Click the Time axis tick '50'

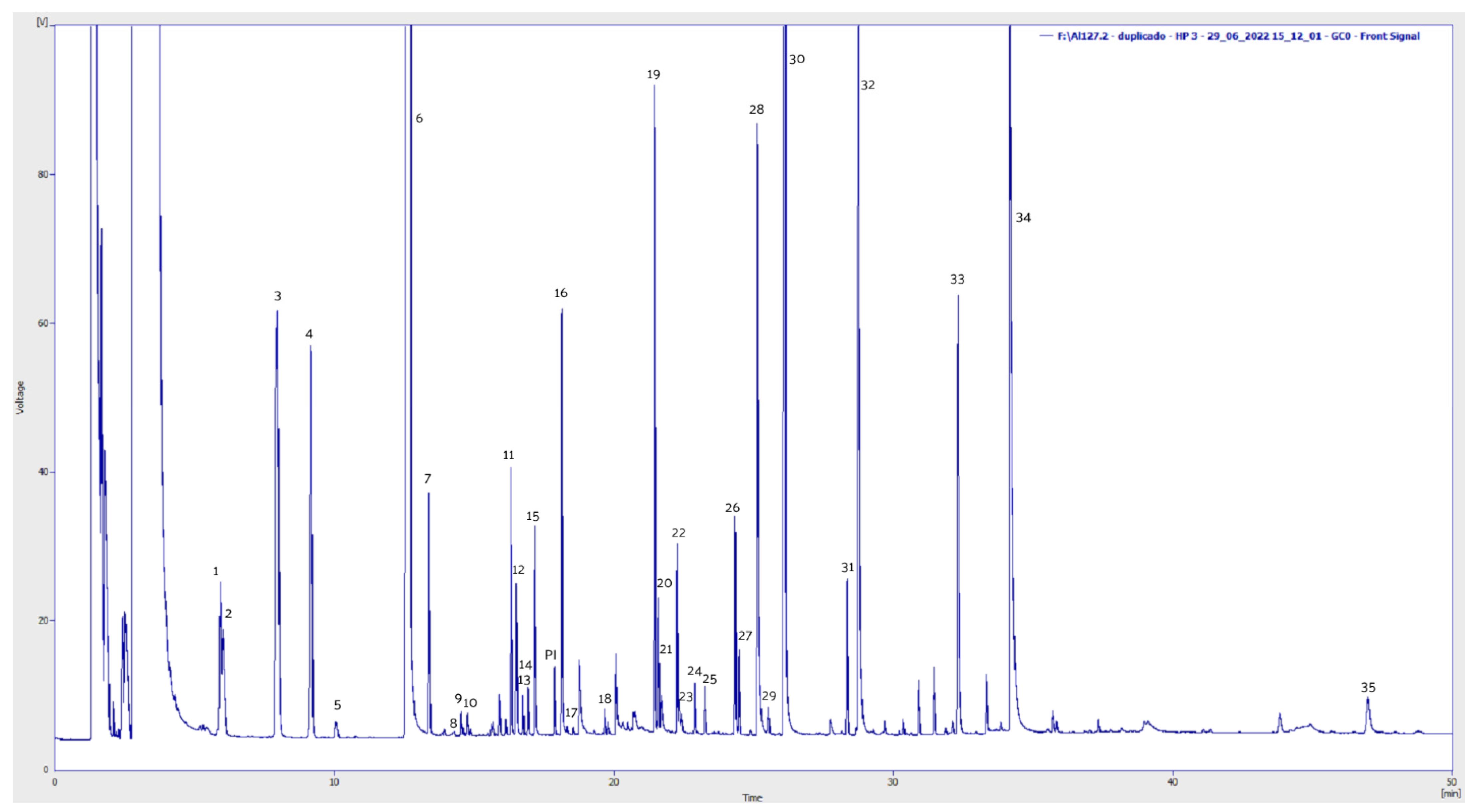pos(1451,782)
